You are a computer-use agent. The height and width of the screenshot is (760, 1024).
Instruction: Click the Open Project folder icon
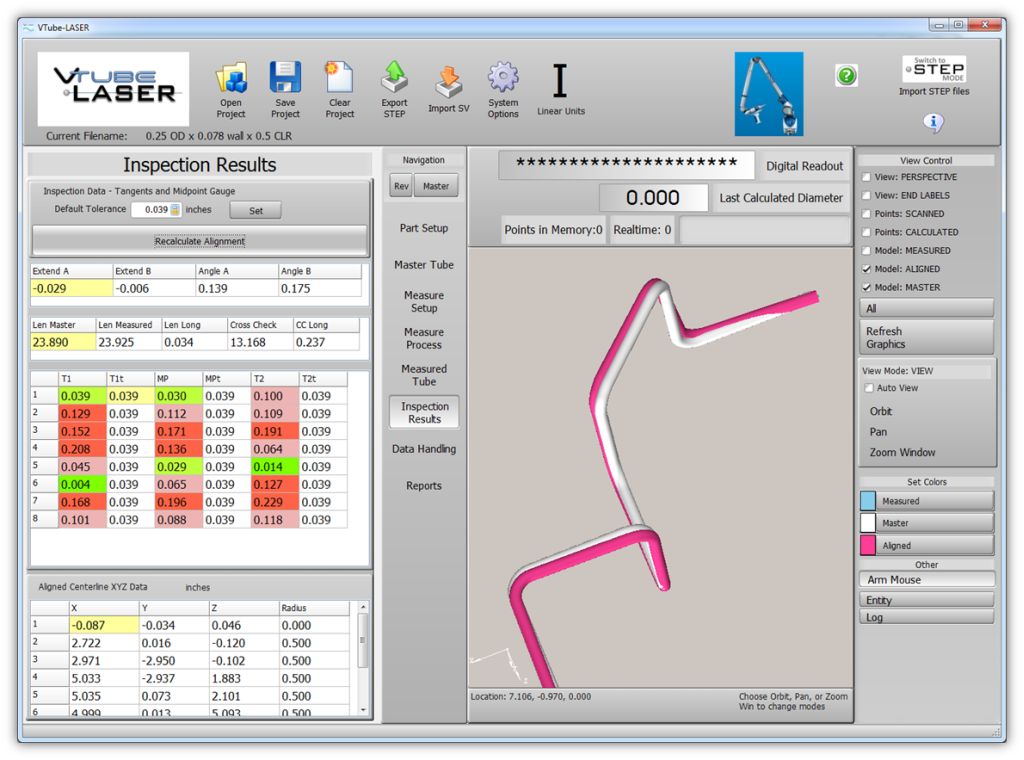point(231,80)
